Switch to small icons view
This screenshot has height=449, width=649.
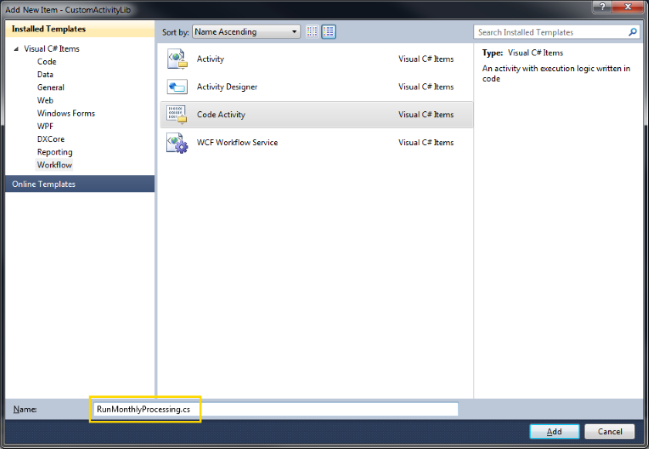click(312, 32)
